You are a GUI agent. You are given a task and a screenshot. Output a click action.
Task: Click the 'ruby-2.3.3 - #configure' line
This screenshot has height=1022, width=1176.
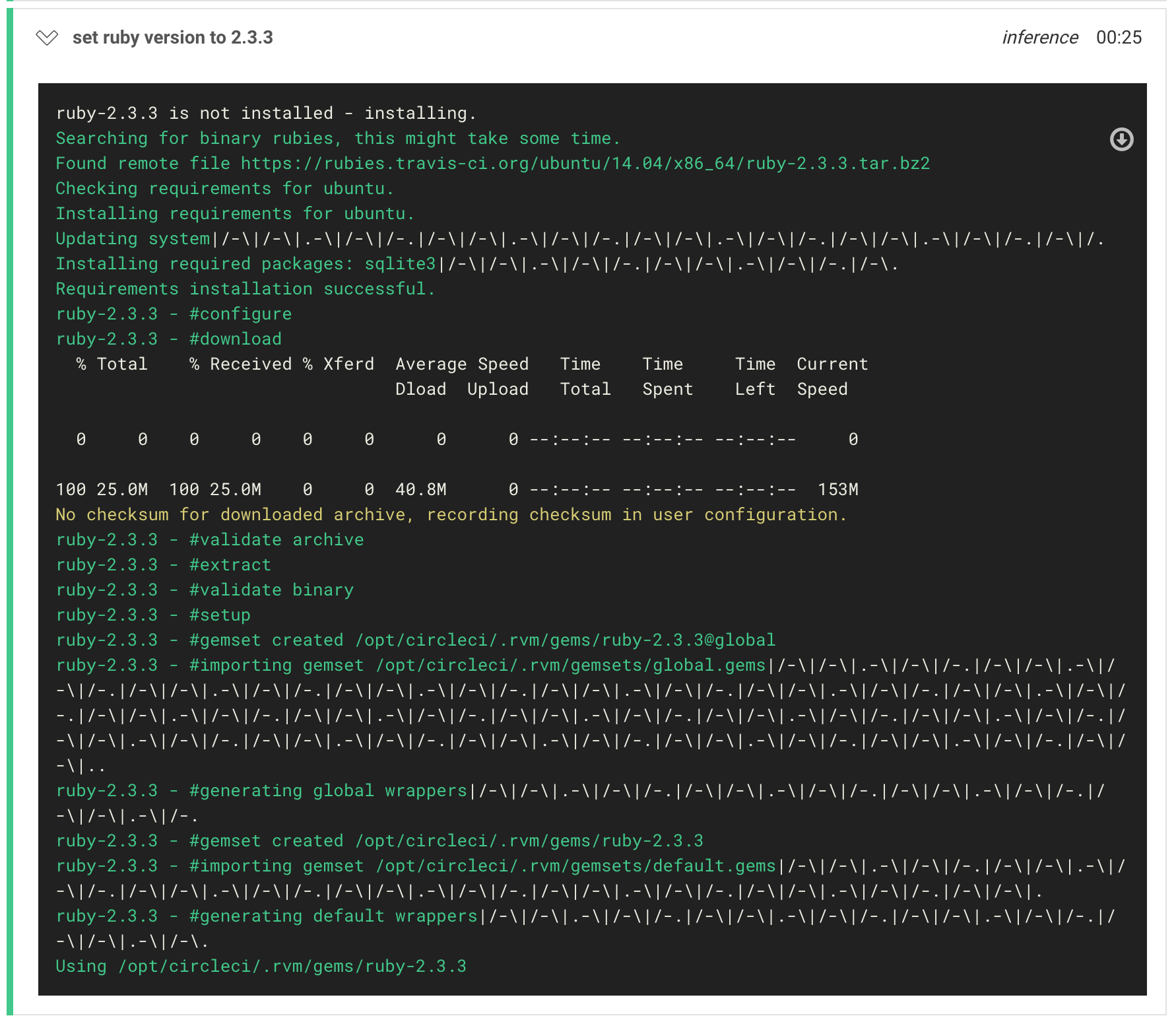pyautogui.click(x=174, y=314)
